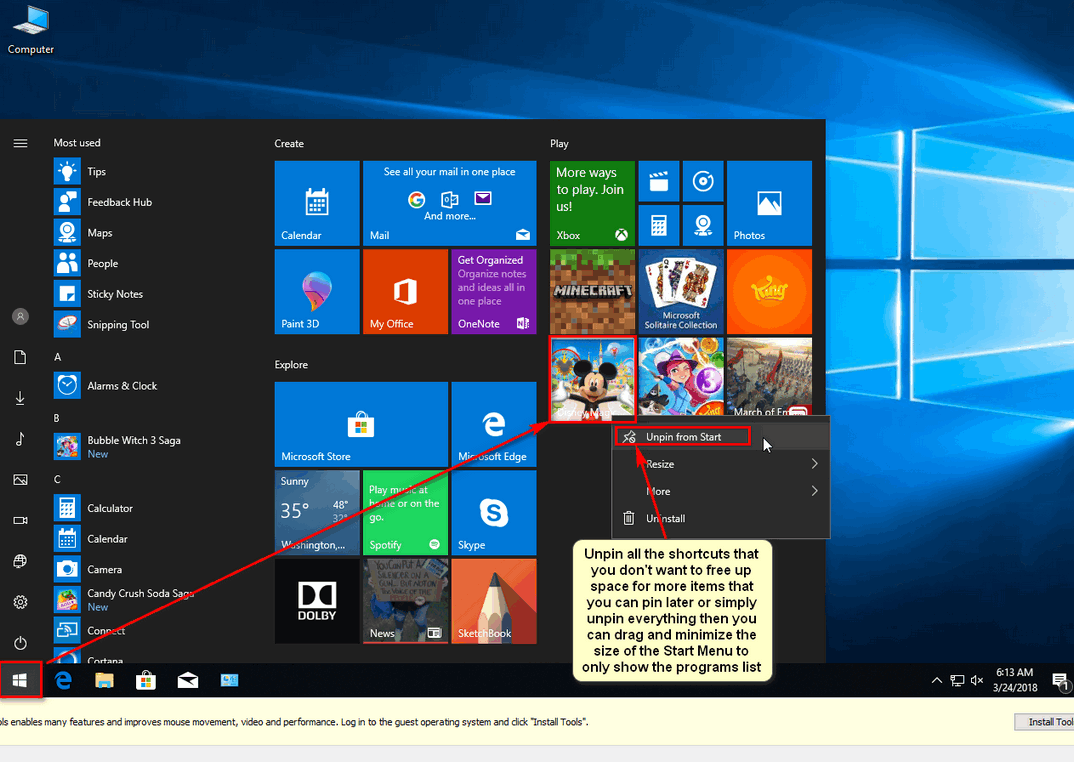
Task: Open the taskbar clock showing 6:13 AM
Action: 1014,680
